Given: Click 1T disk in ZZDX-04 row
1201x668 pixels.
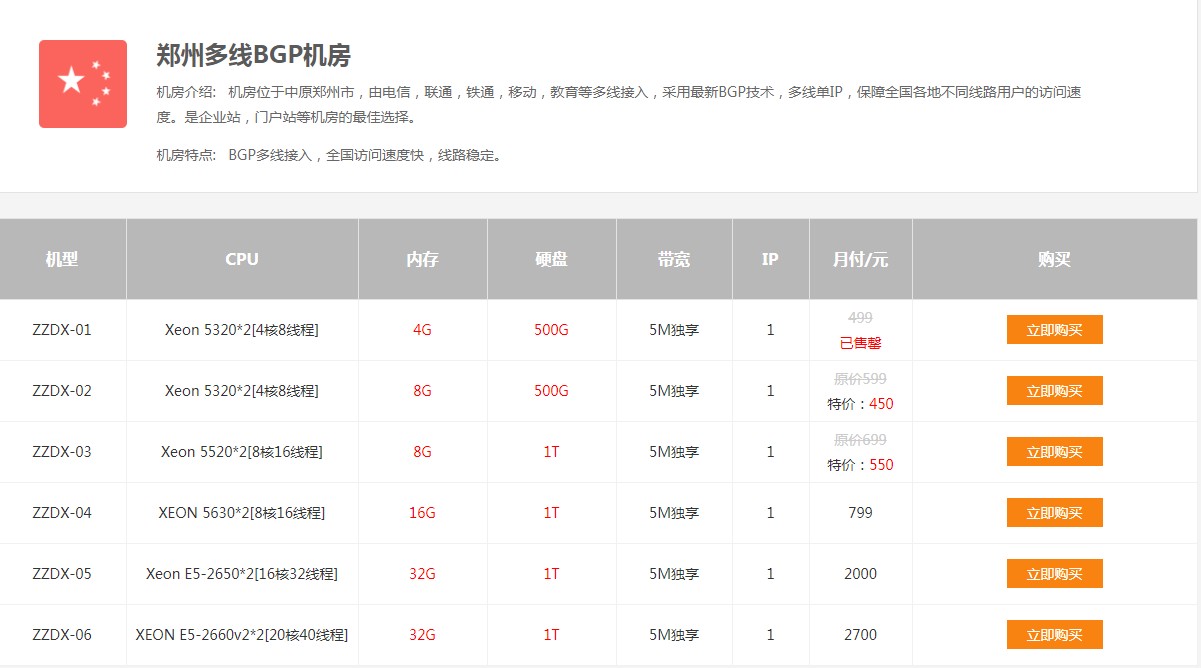Looking at the screenshot, I should tap(551, 513).
